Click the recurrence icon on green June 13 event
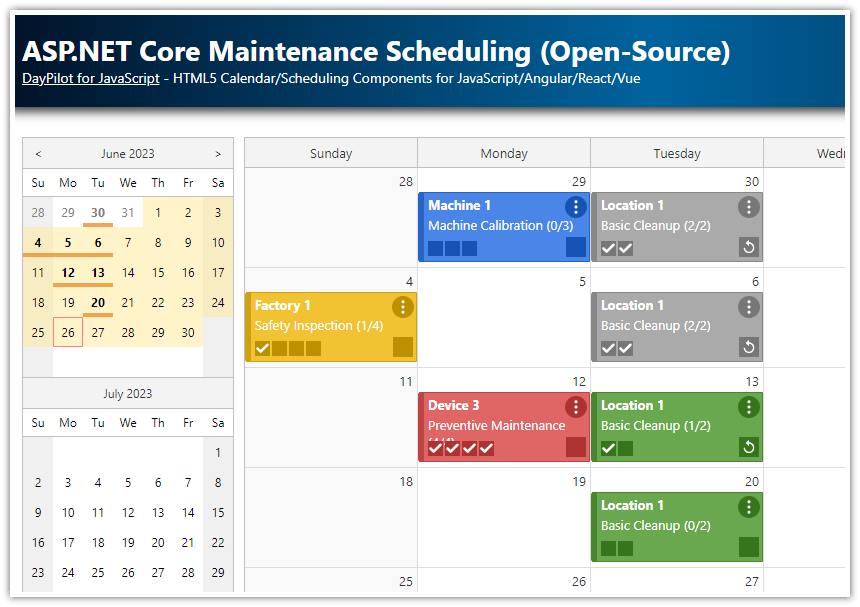Image resolution: width=860 pixels, height=607 pixels. [x=748, y=447]
